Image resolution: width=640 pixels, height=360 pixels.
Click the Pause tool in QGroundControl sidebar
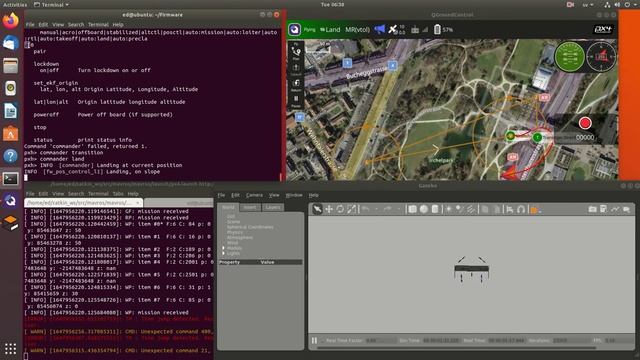point(296,101)
